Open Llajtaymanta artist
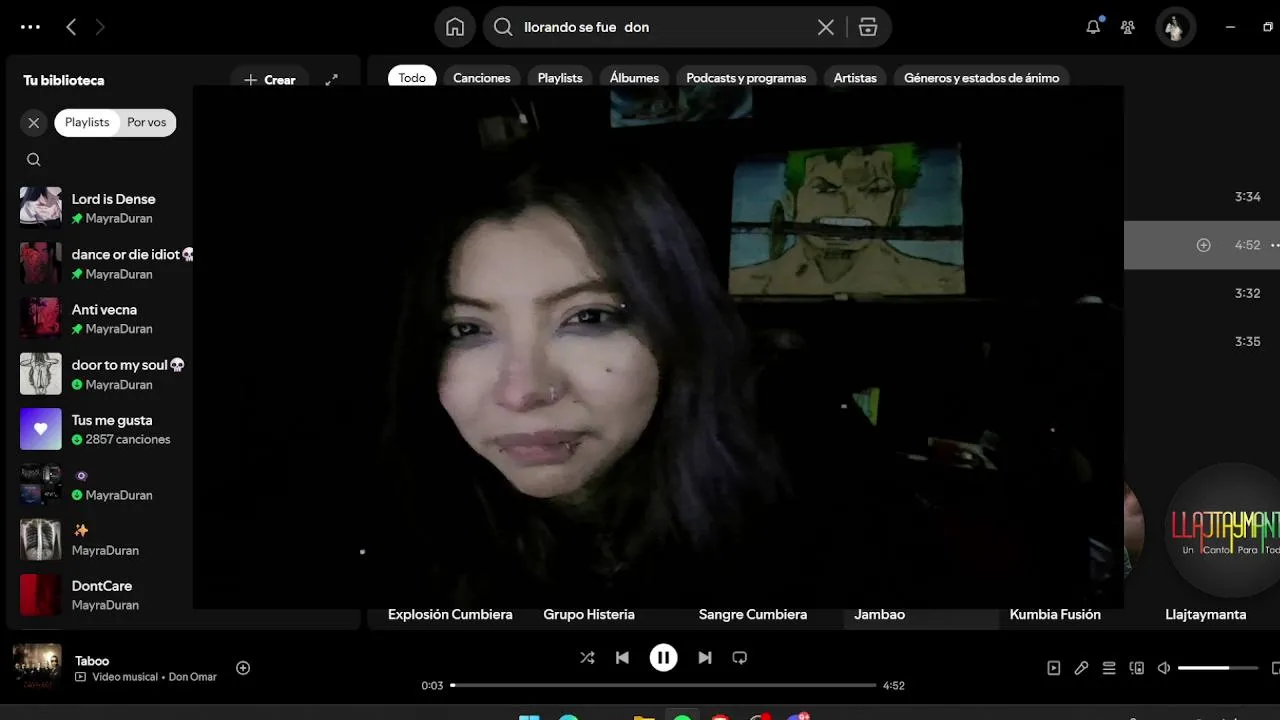This screenshot has height=720, width=1280. tap(1206, 615)
